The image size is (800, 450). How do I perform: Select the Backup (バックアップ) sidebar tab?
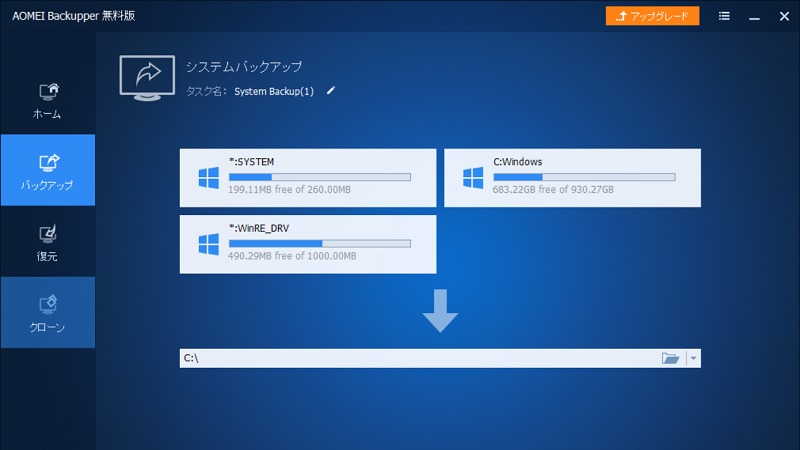[x=47, y=170]
